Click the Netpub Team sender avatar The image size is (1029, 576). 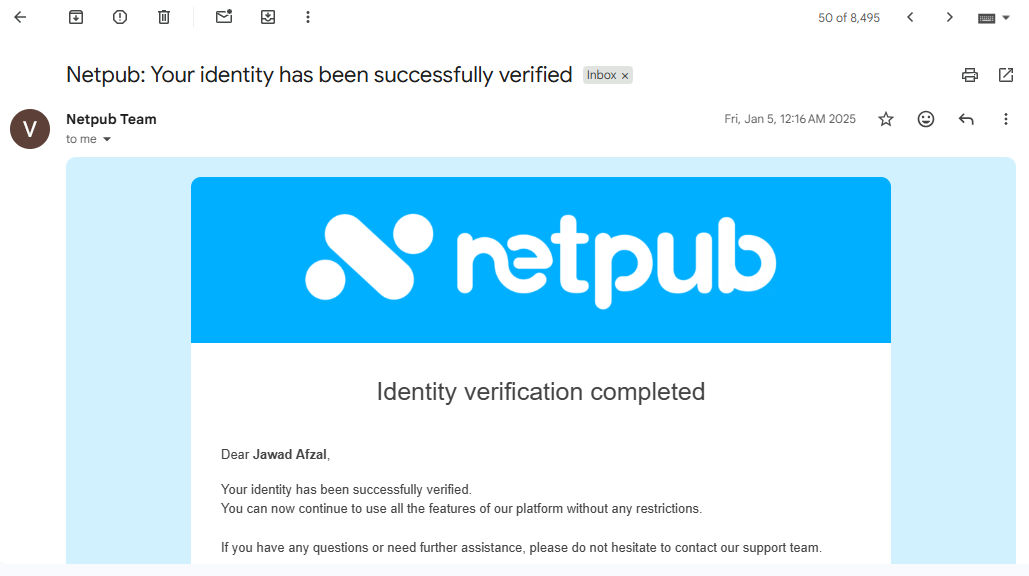pyautogui.click(x=30, y=129)
